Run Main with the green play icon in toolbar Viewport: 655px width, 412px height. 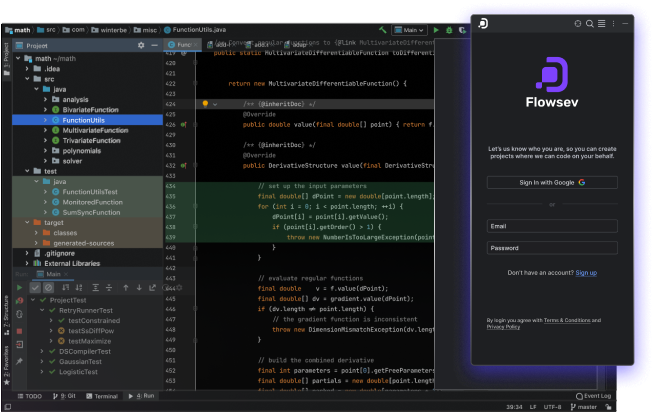(436, 30)
